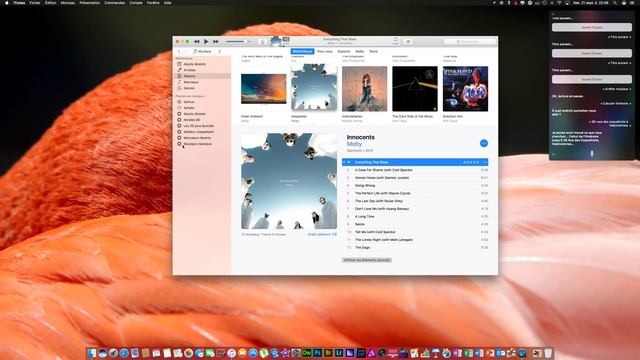Screen dimensions: 640x360
Task: Select track Don't Love Me
Action: coord(415,209)
